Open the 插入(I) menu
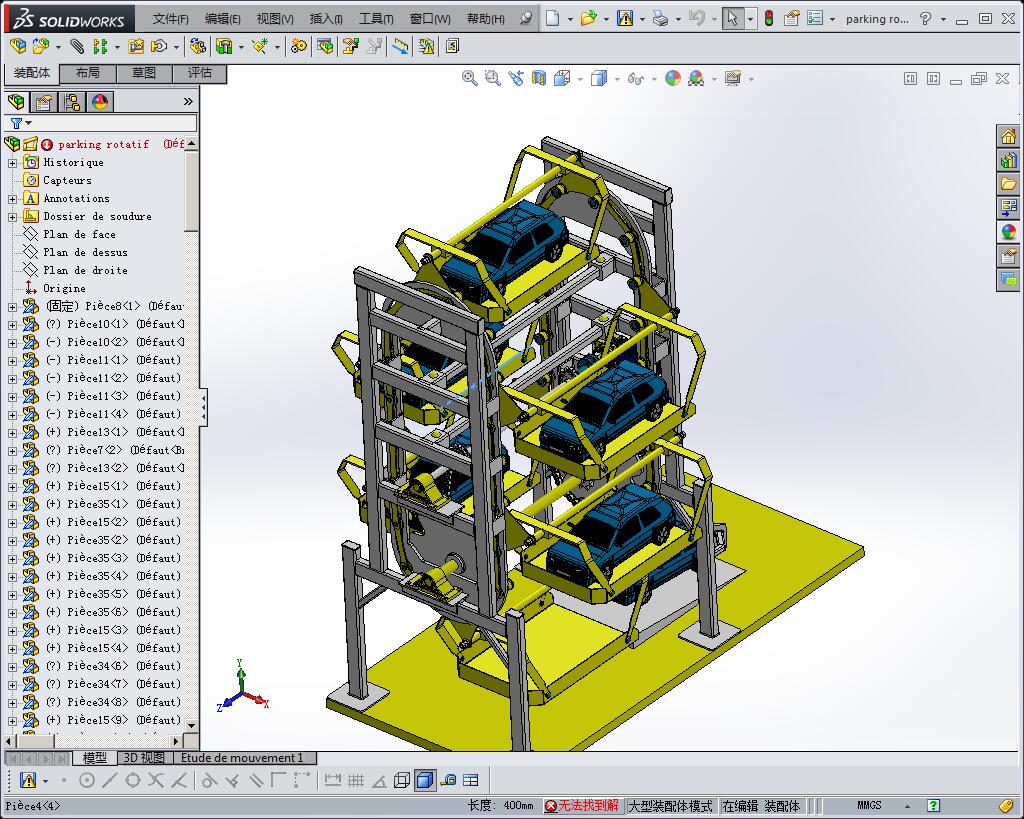1024x819 pixels. point(326,19)
